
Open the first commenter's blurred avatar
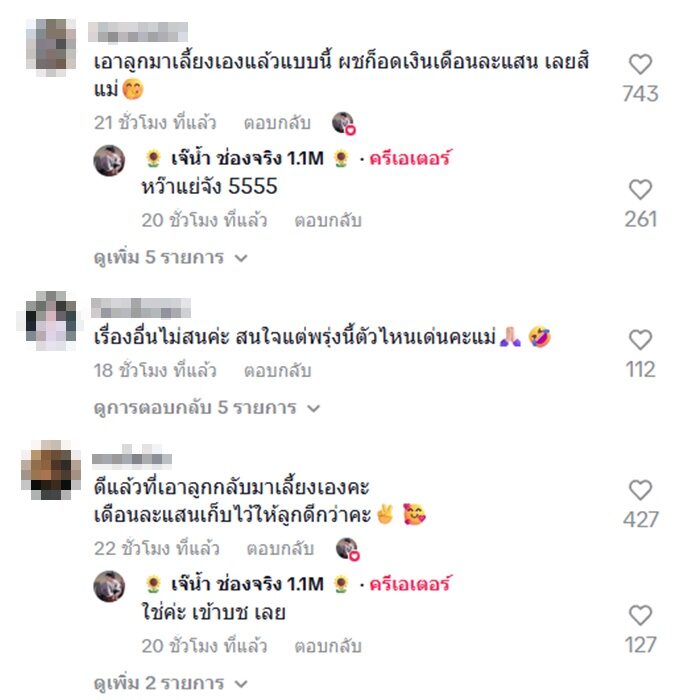[x=50, y=47]
